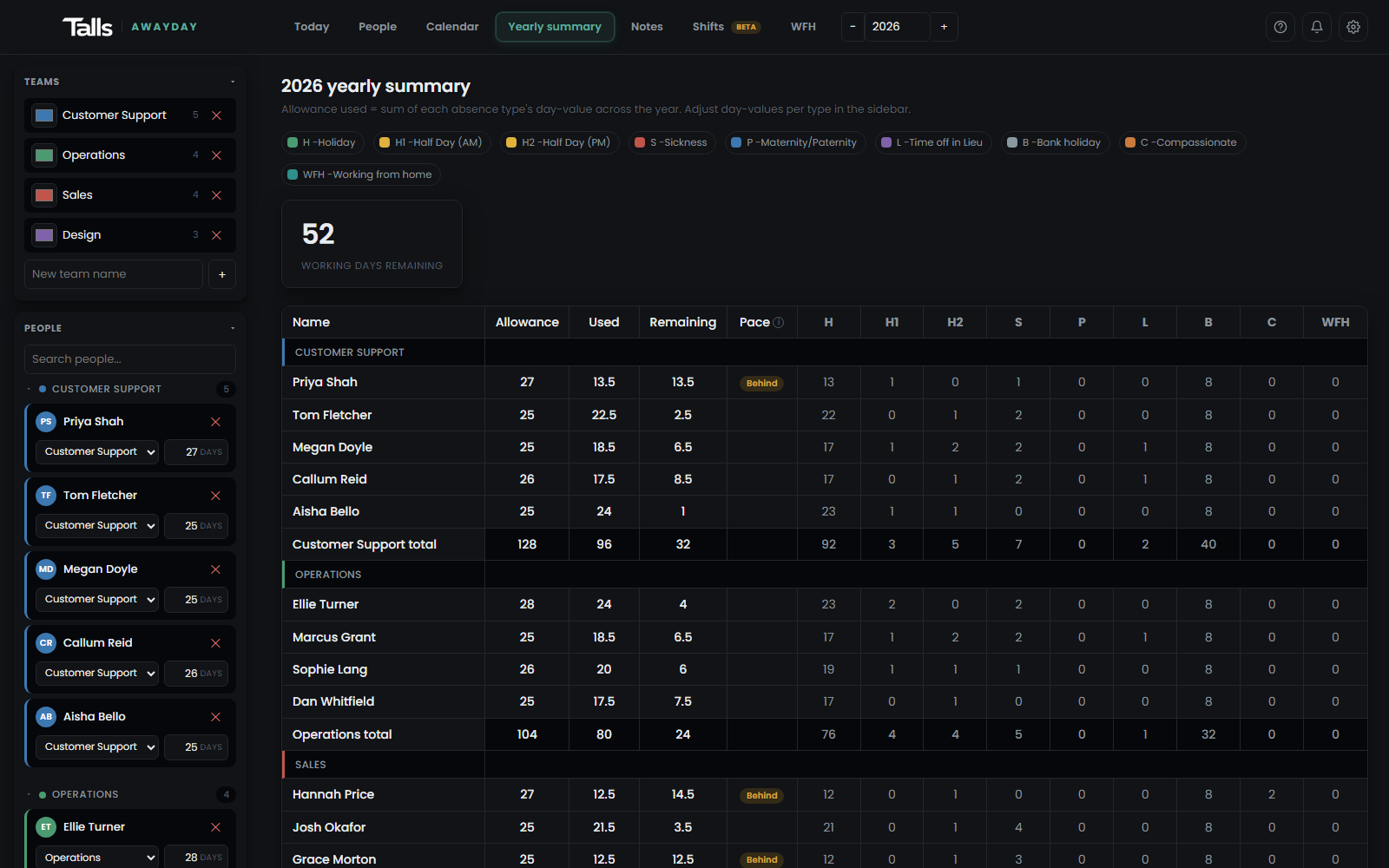
Task: Open Callum Reid team dropdown
Action: pos(97,674)
